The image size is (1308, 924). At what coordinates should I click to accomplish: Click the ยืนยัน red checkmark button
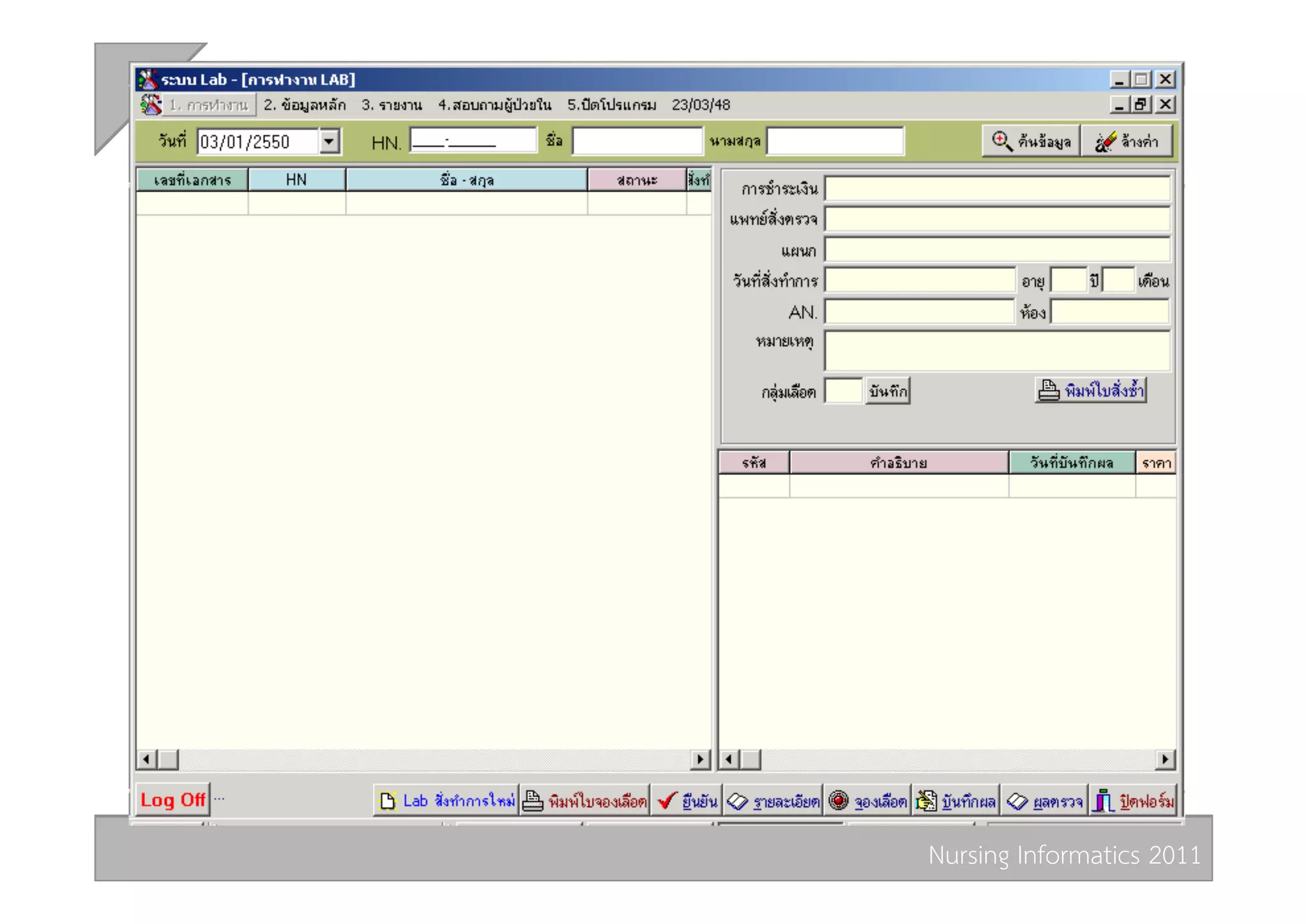687,801
